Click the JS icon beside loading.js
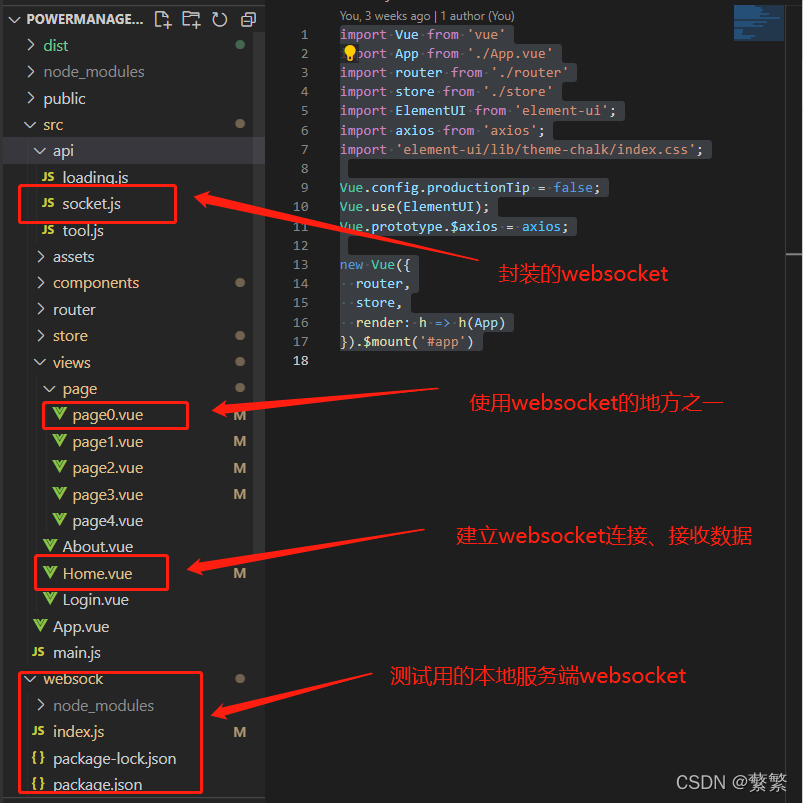The height and width of the screenshot is (803, 803). click(x=48, y=178)
